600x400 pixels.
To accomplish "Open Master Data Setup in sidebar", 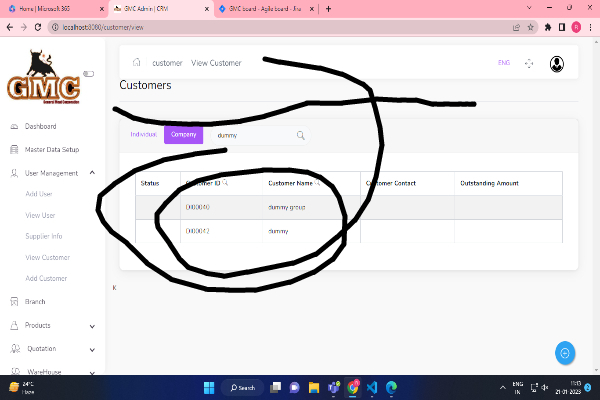I will tap(51, 149).
